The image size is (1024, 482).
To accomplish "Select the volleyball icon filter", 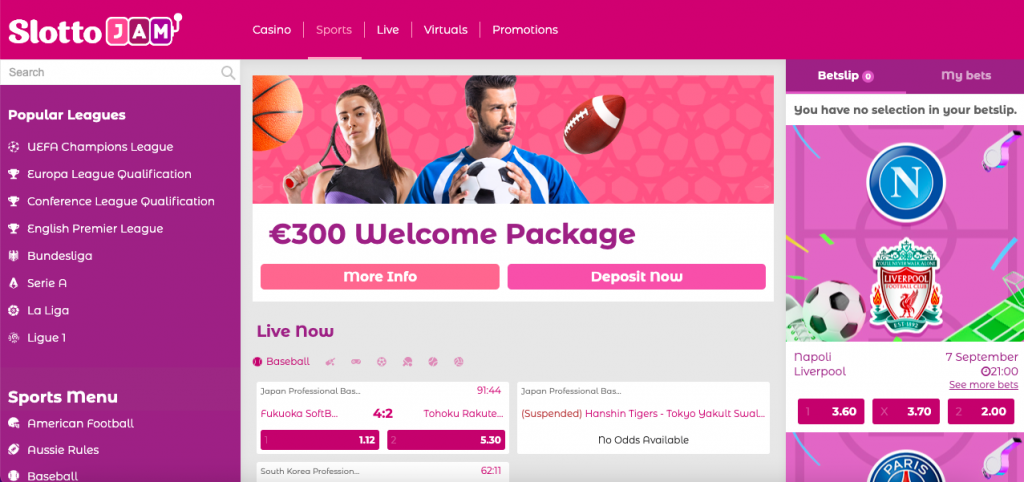I will (x=458, y=361).
